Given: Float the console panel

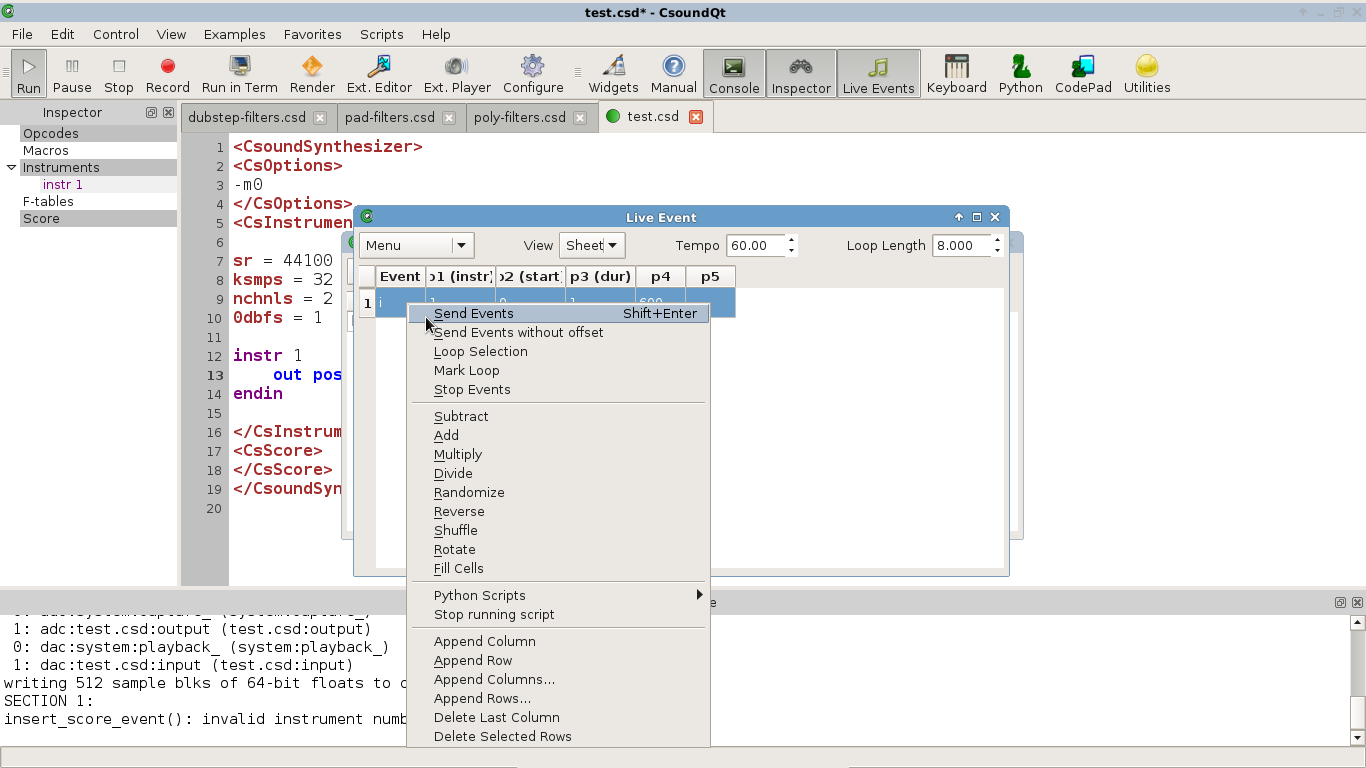Looking at the screenshot, I should (x=1340, y=602).
